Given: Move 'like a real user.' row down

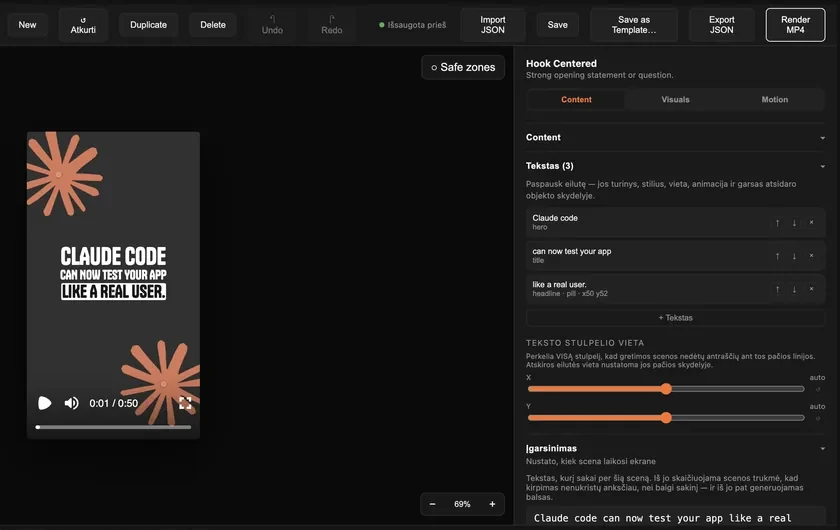Looking at the screenshot, I should (794, 289).
